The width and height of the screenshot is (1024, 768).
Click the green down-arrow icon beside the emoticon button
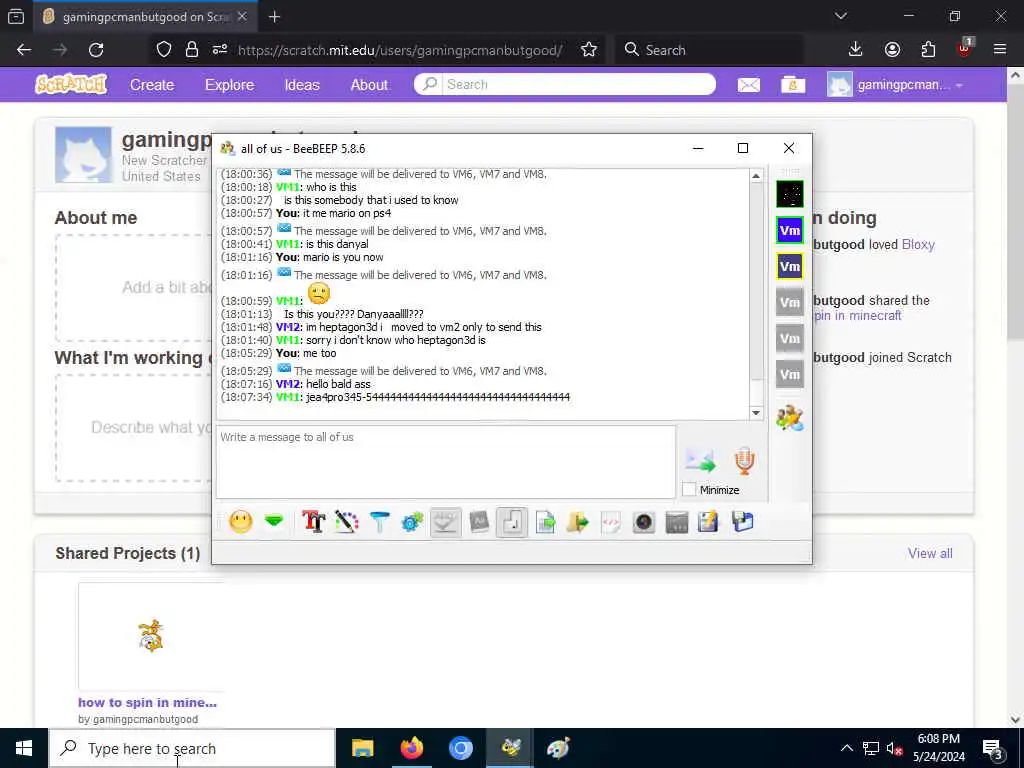(274, 522)
